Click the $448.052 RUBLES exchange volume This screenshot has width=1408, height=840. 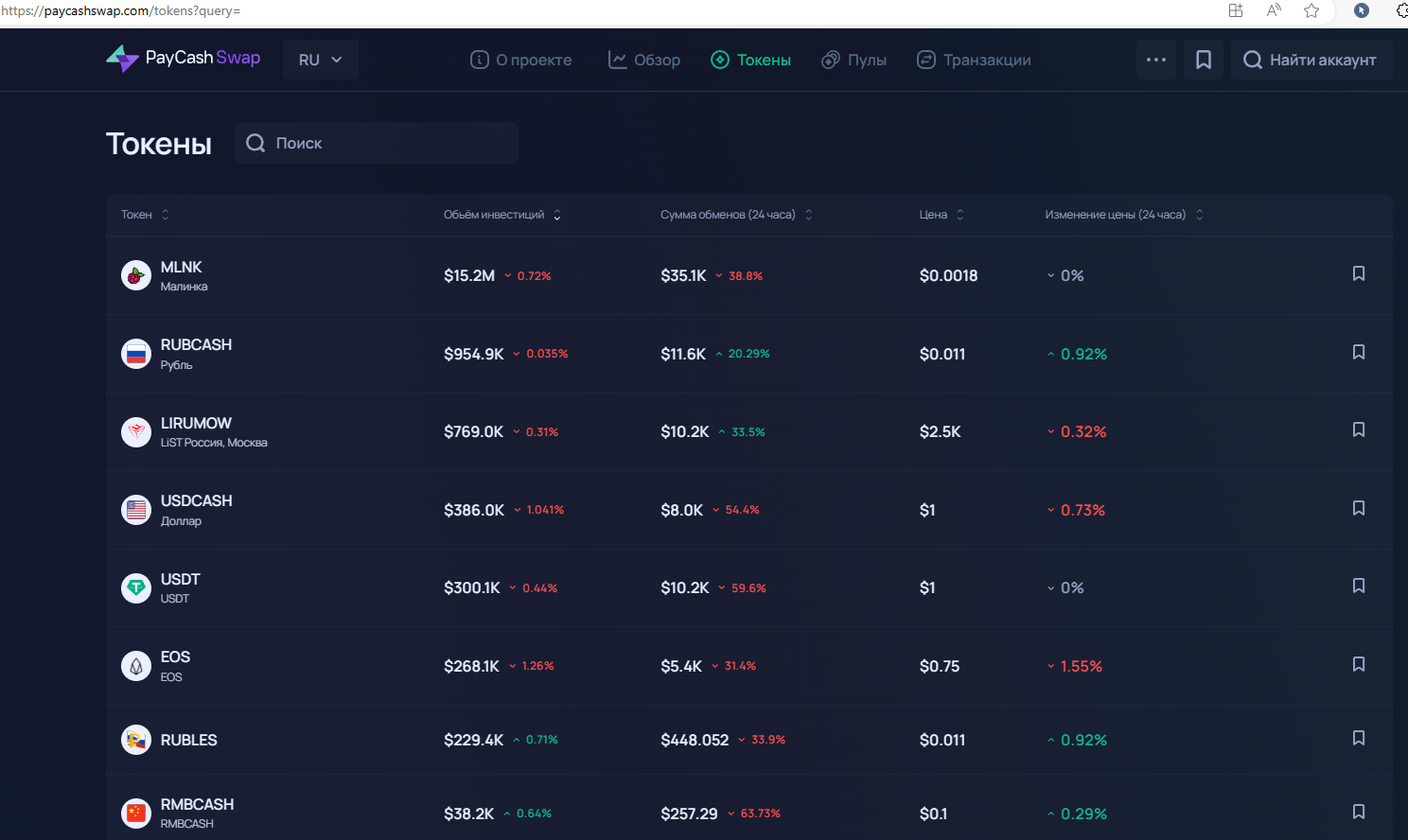695,740
